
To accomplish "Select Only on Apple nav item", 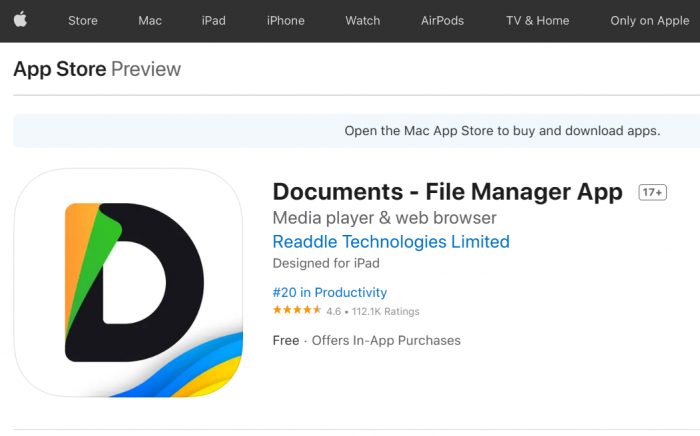I will click(x=650, y=21).
